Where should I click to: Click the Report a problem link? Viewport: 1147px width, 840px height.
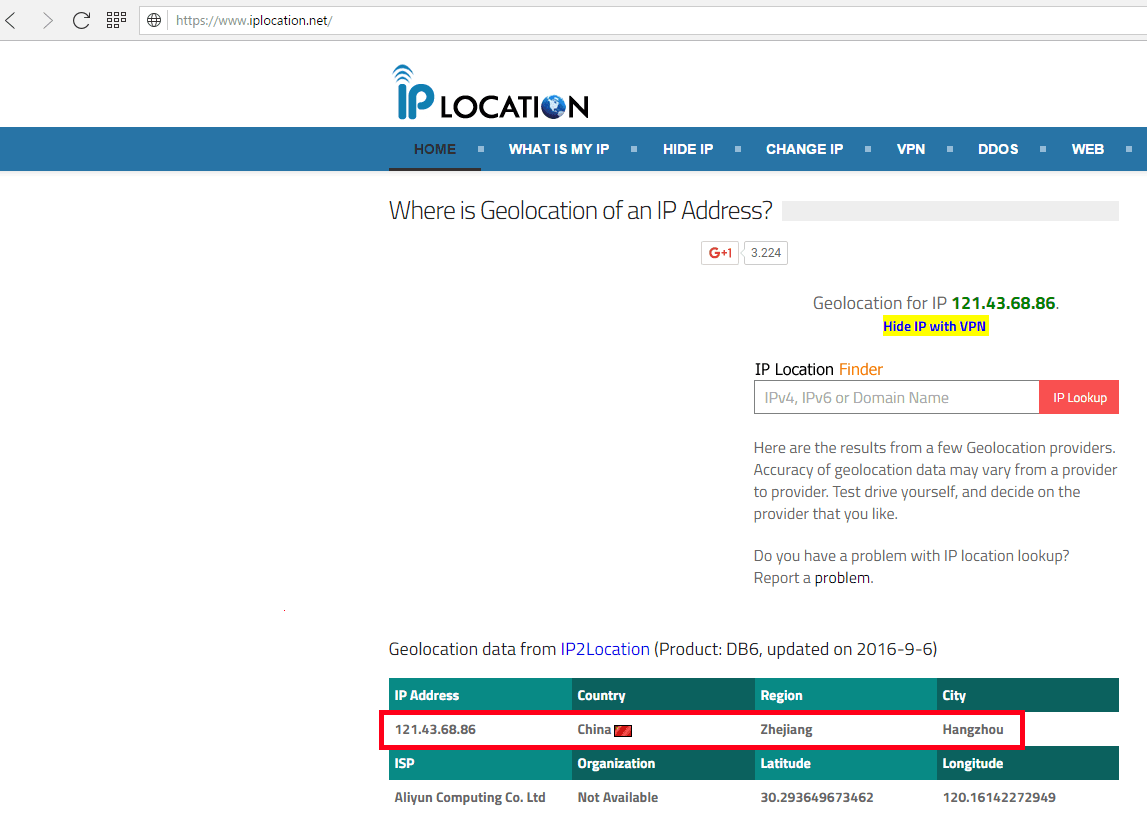pyautogui.click(x=843, y=578)
